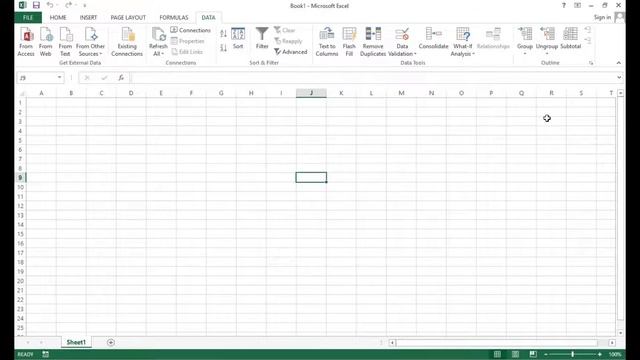Redo the last action
Viewport: 640px width, 360px height.
pyautogui.click(x=68, y=5)
